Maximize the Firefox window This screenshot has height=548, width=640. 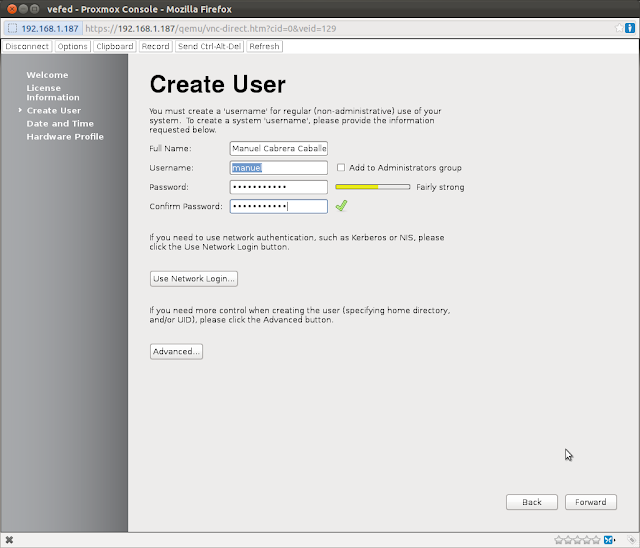pos(35,9)
